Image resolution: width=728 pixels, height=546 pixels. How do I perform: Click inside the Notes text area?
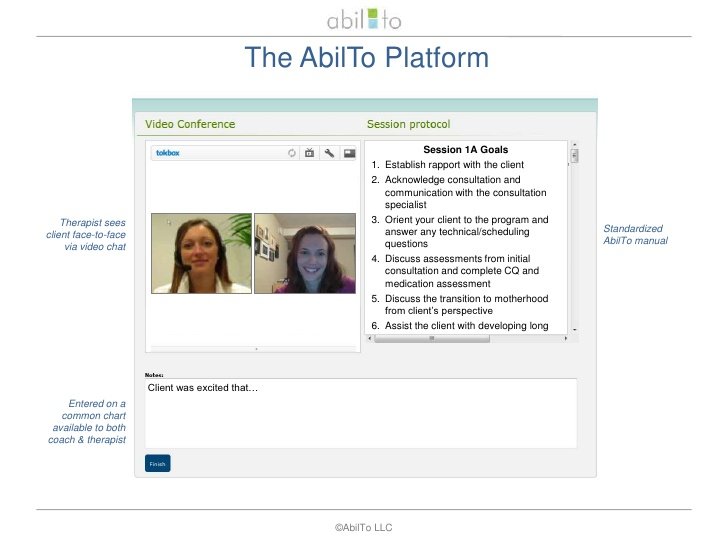point(361,413)
